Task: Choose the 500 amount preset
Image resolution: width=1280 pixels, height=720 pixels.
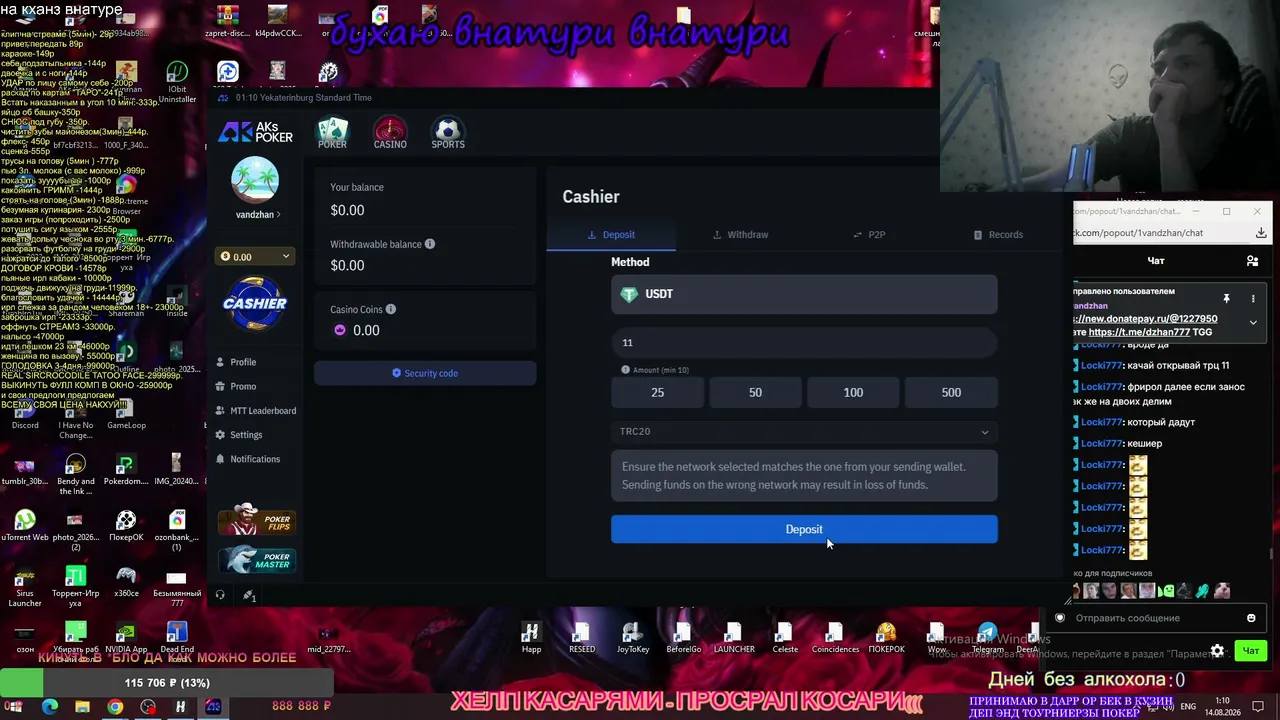Action: (951, 393)
